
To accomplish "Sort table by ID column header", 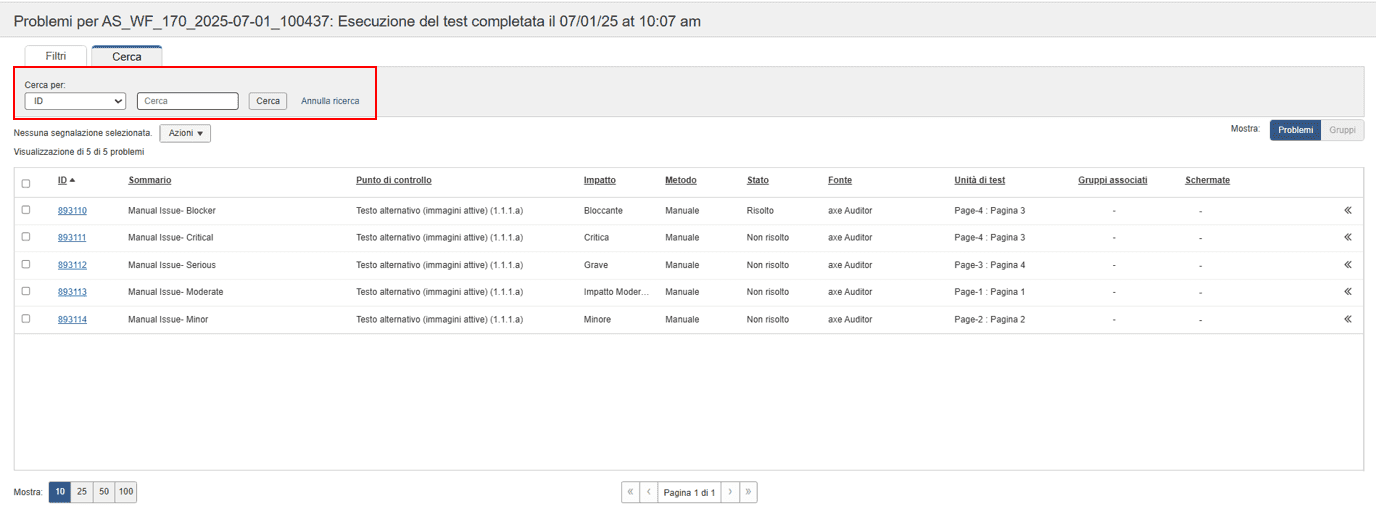I will click(63, 180).
